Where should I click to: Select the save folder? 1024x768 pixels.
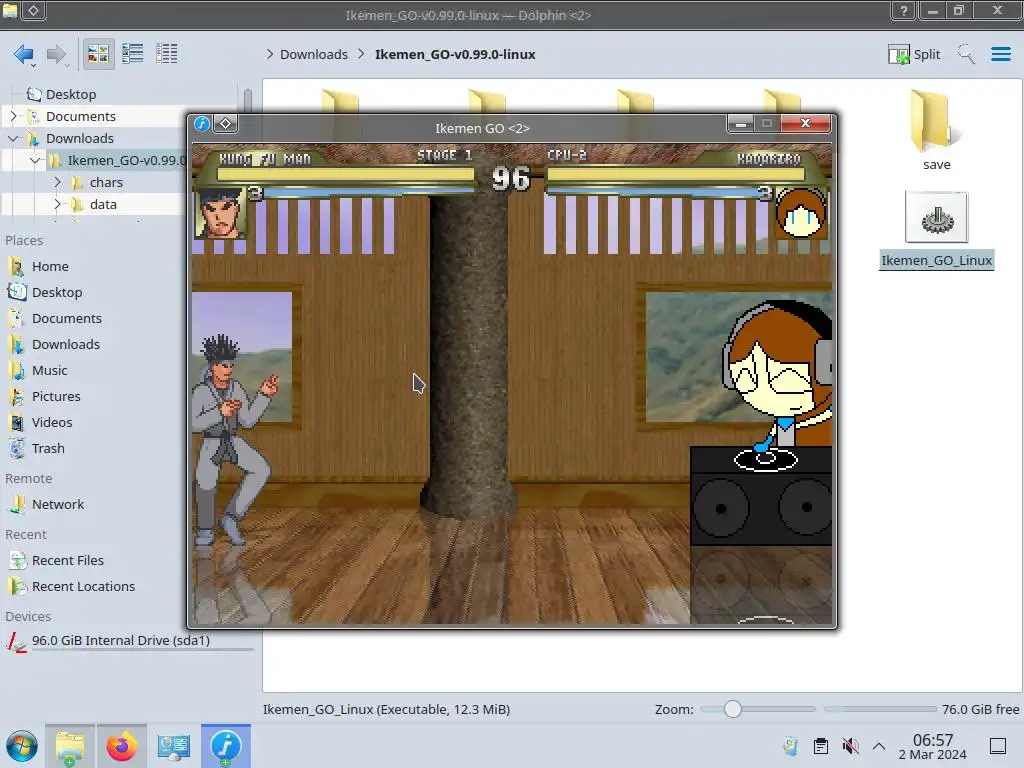coord(936,131)
